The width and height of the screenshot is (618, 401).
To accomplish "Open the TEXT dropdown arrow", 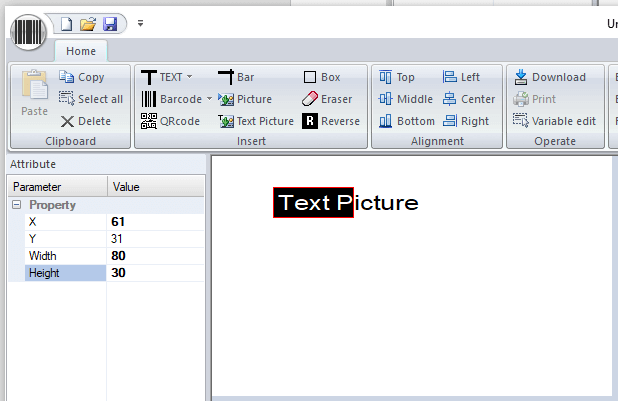I will (190, 76).
